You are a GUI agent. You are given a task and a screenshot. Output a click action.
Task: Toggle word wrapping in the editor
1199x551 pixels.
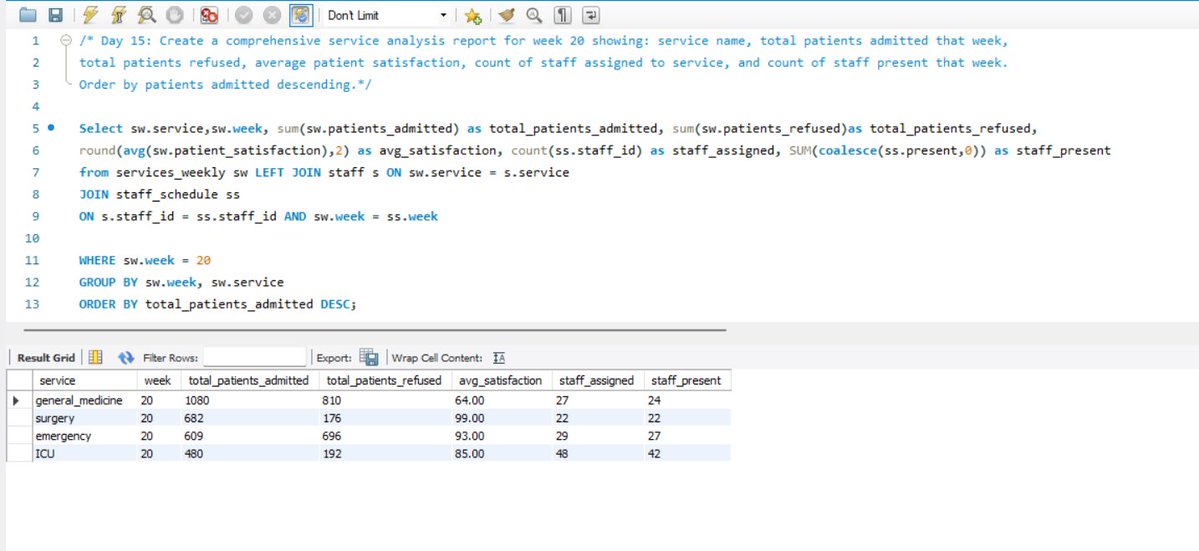point(590,15)
